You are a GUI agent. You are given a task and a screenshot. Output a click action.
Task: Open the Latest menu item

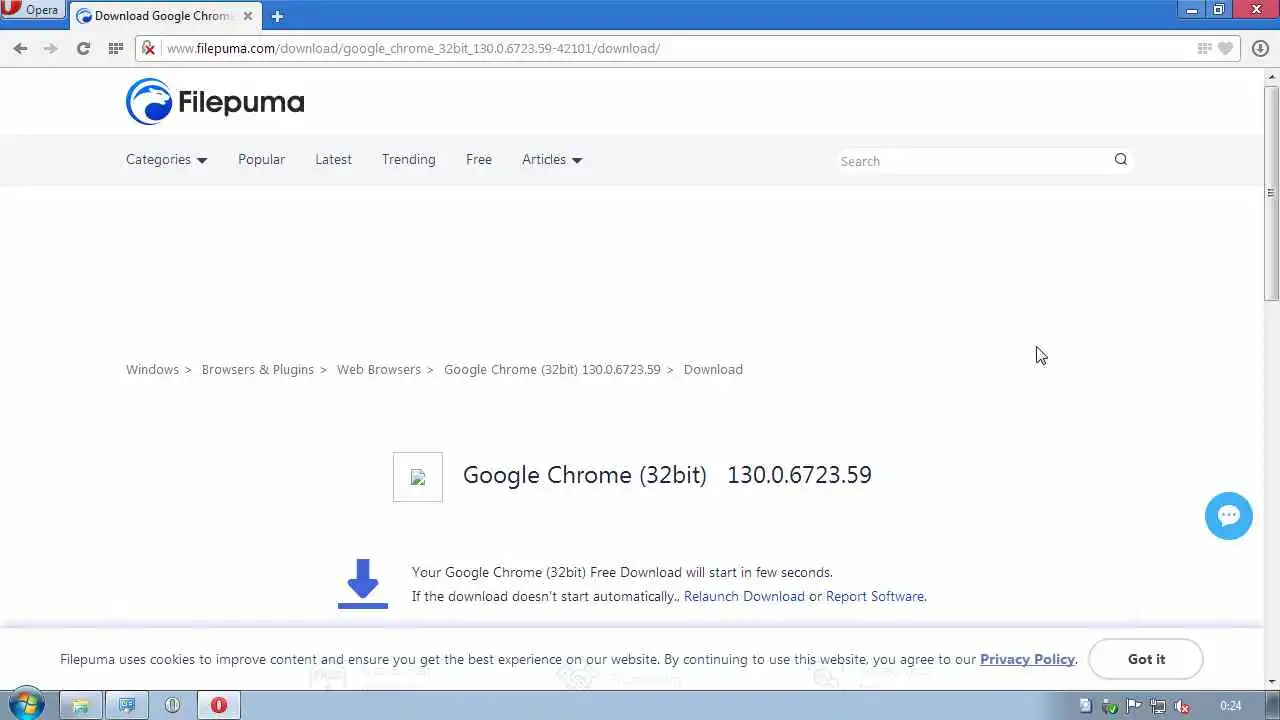coord(333,159)
